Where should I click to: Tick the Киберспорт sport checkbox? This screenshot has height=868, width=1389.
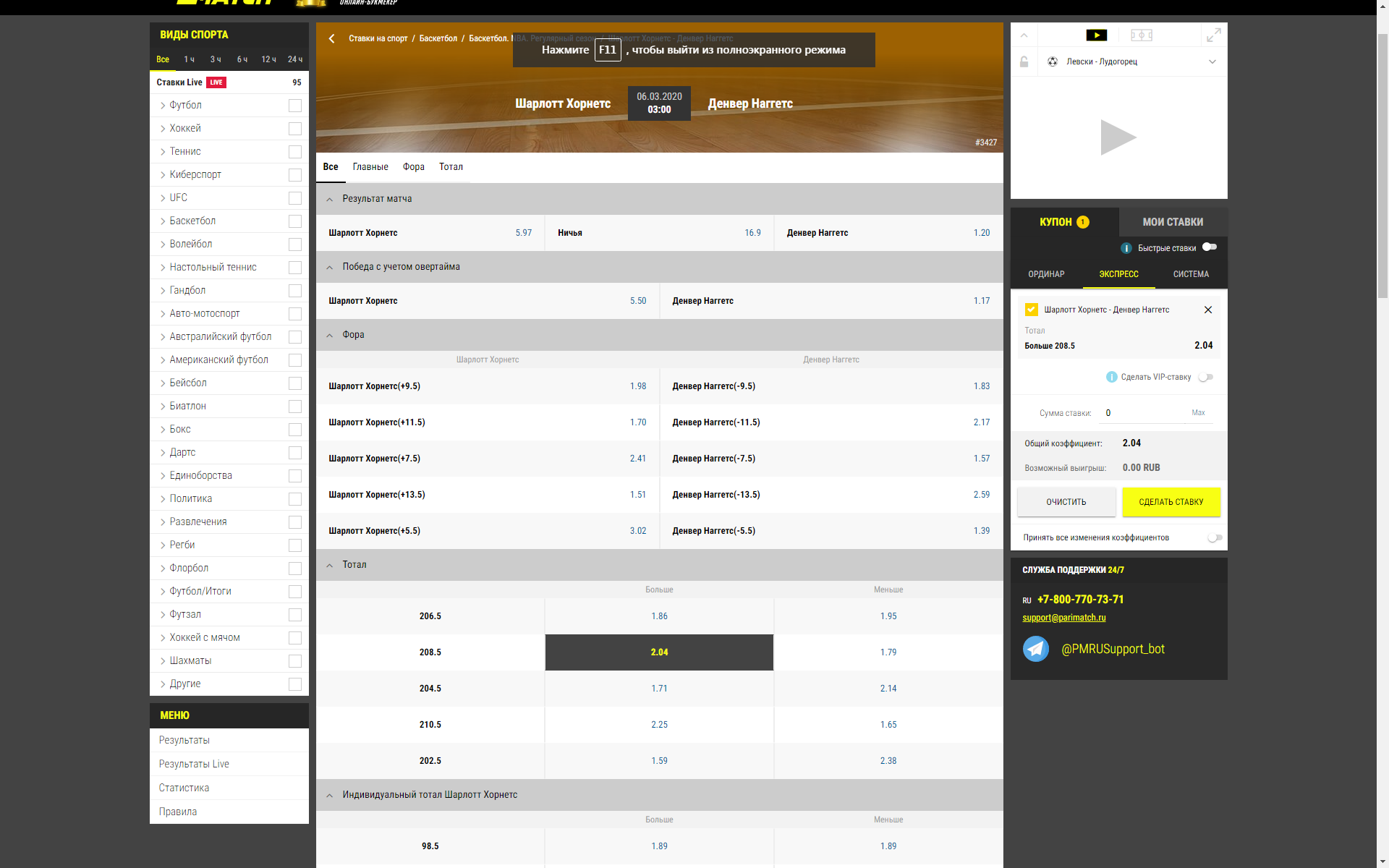point(295,175)
